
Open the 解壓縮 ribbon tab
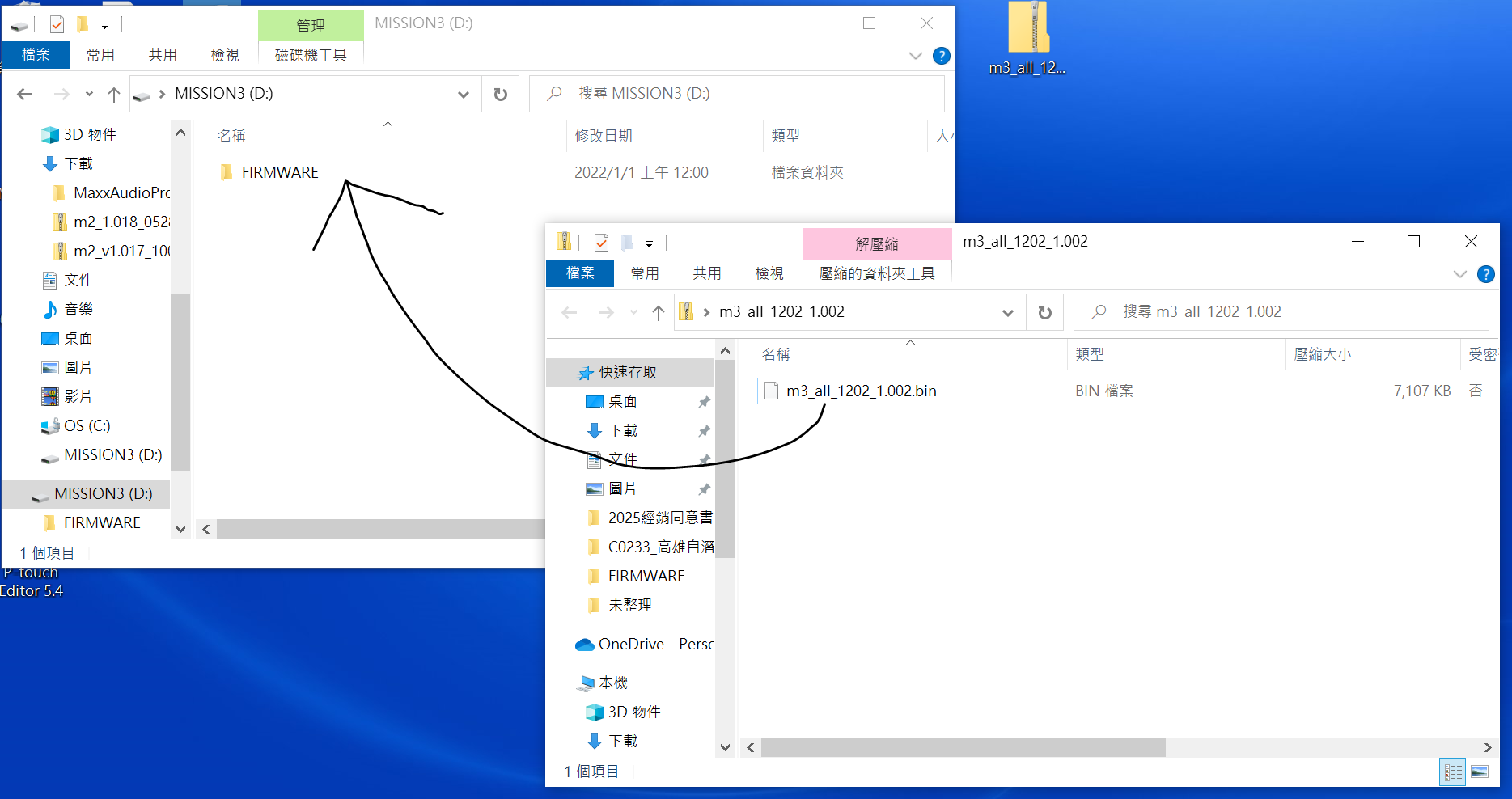[876, 243]
